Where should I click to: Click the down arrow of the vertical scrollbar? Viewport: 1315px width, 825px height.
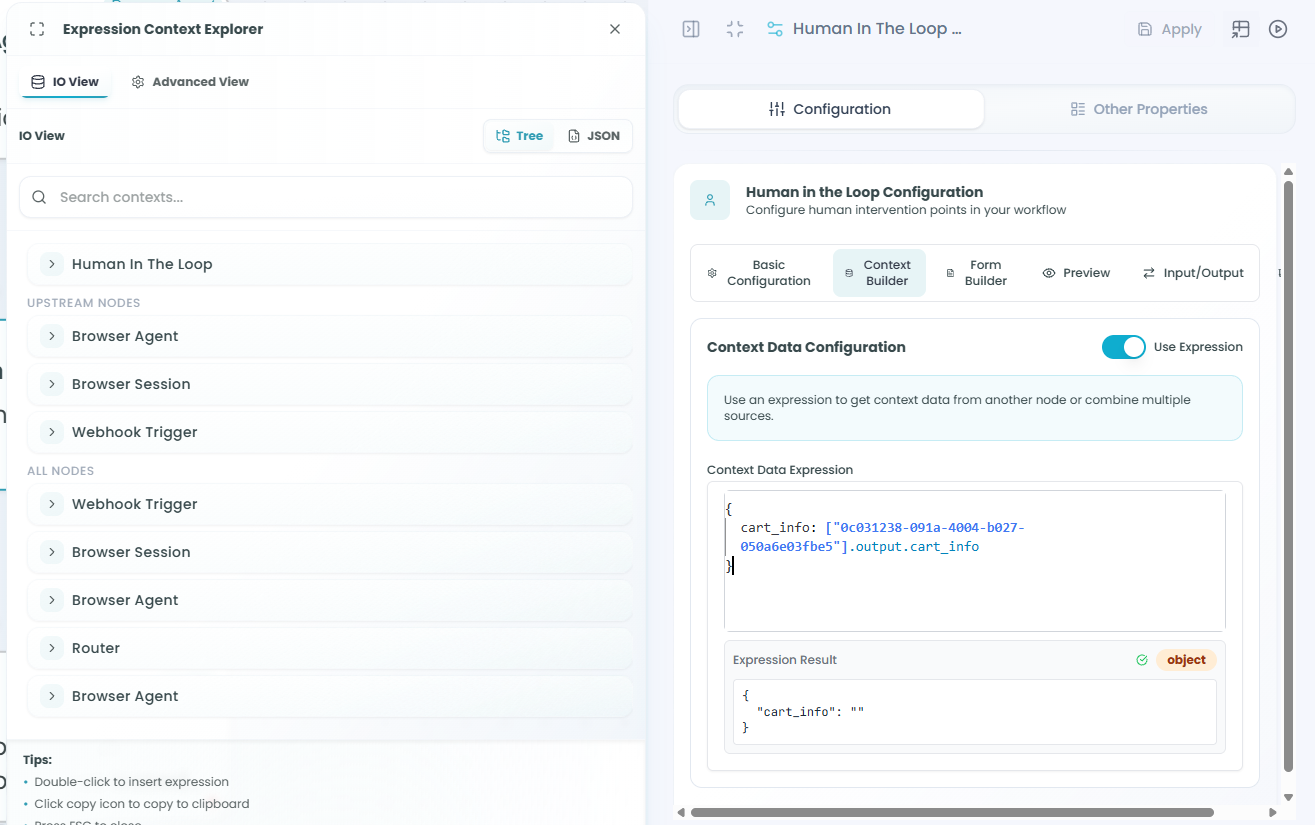tap(1289, 798)
